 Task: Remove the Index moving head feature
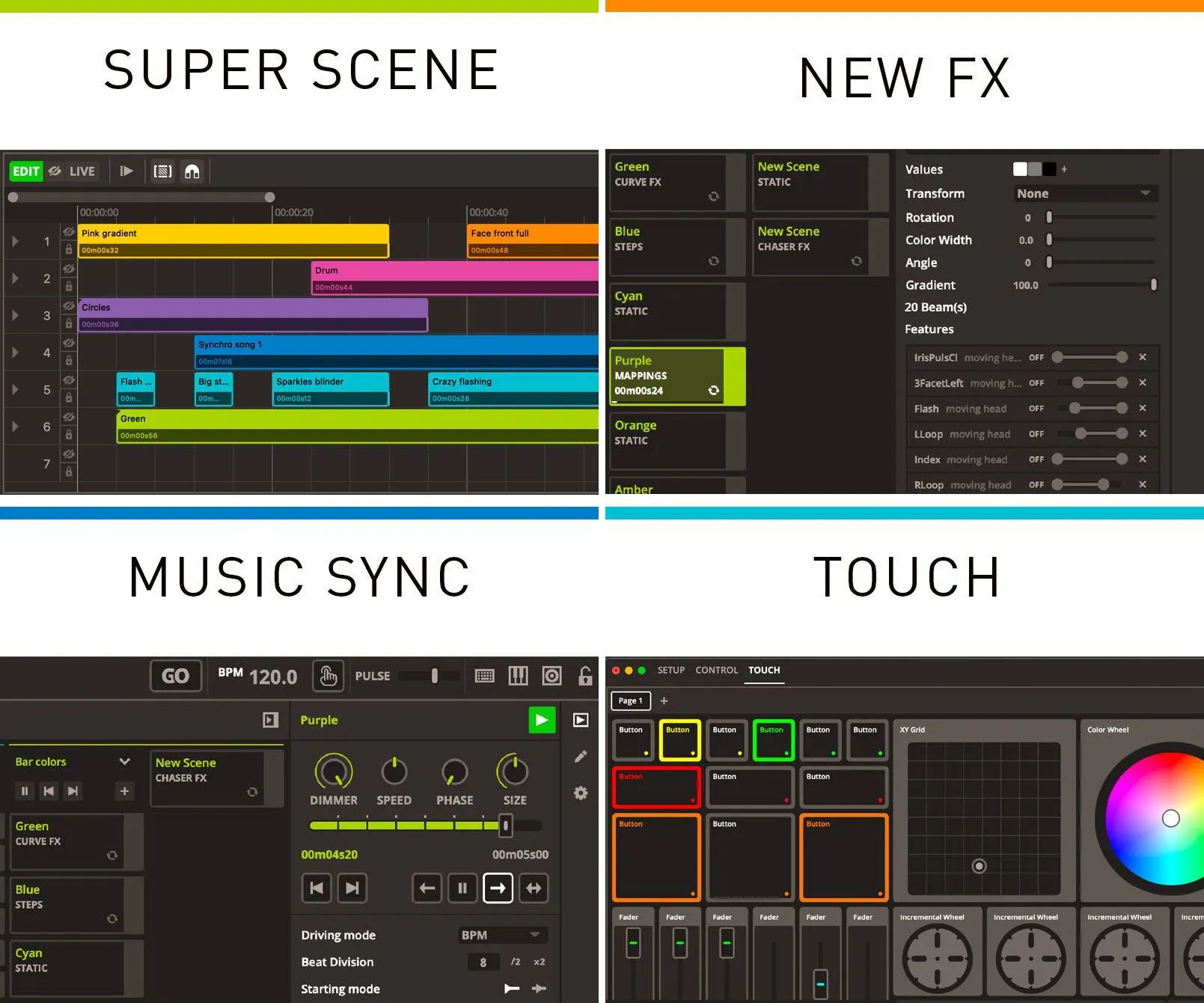coord(1143,460)
